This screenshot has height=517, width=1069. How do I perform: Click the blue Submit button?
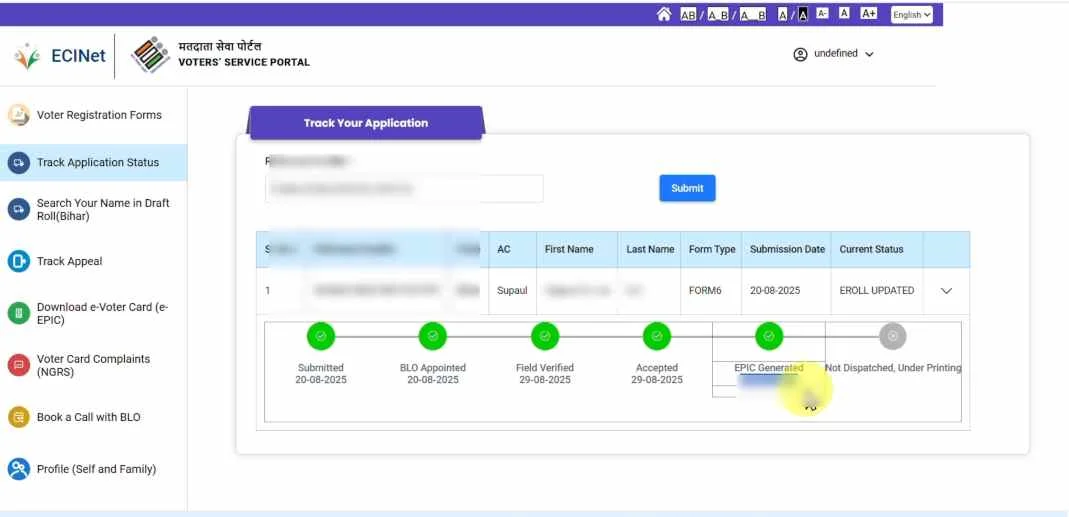click(687, 188)
